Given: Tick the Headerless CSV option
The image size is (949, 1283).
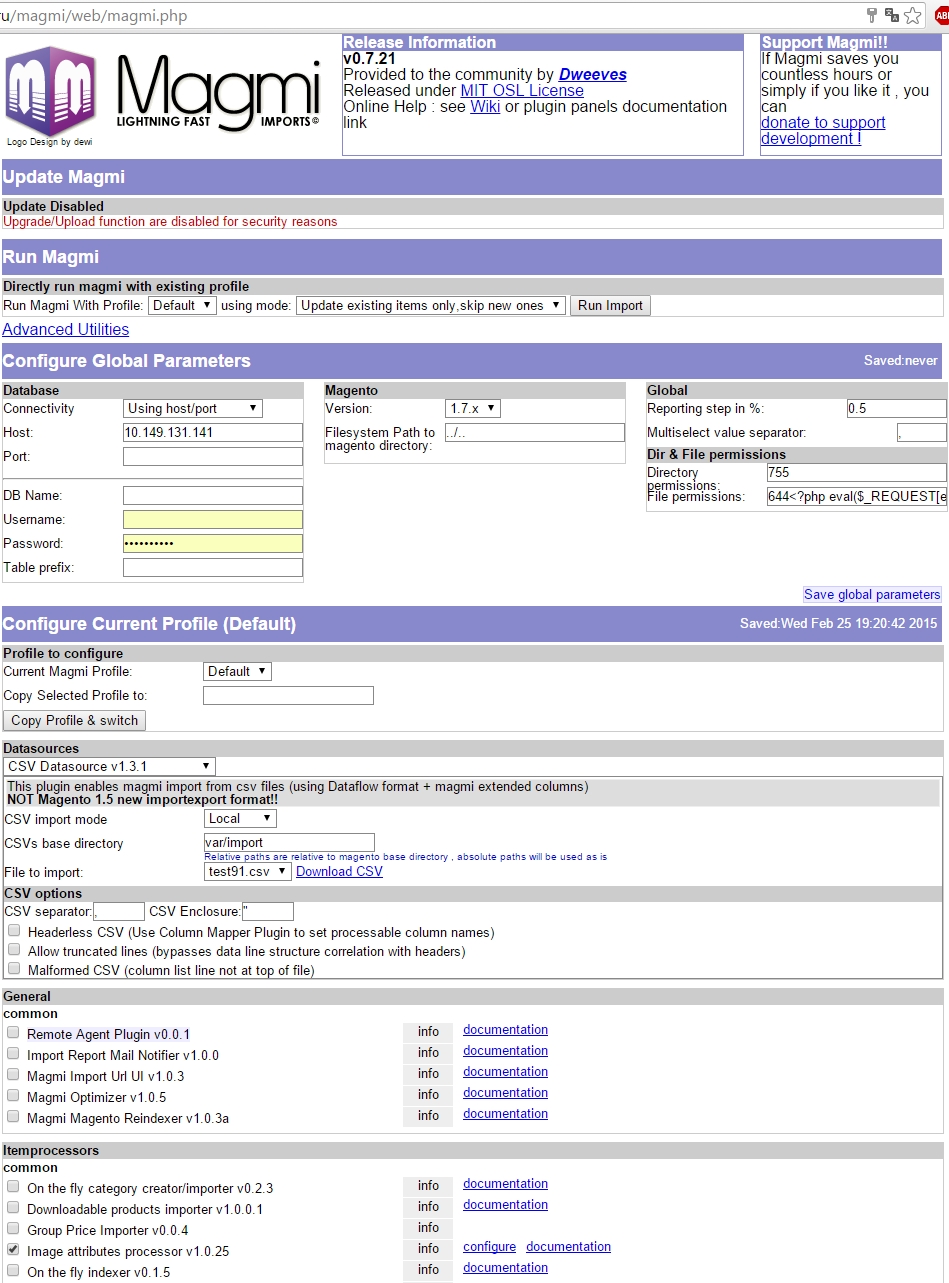Looking at the screenshot, I should tap(14, 930).
